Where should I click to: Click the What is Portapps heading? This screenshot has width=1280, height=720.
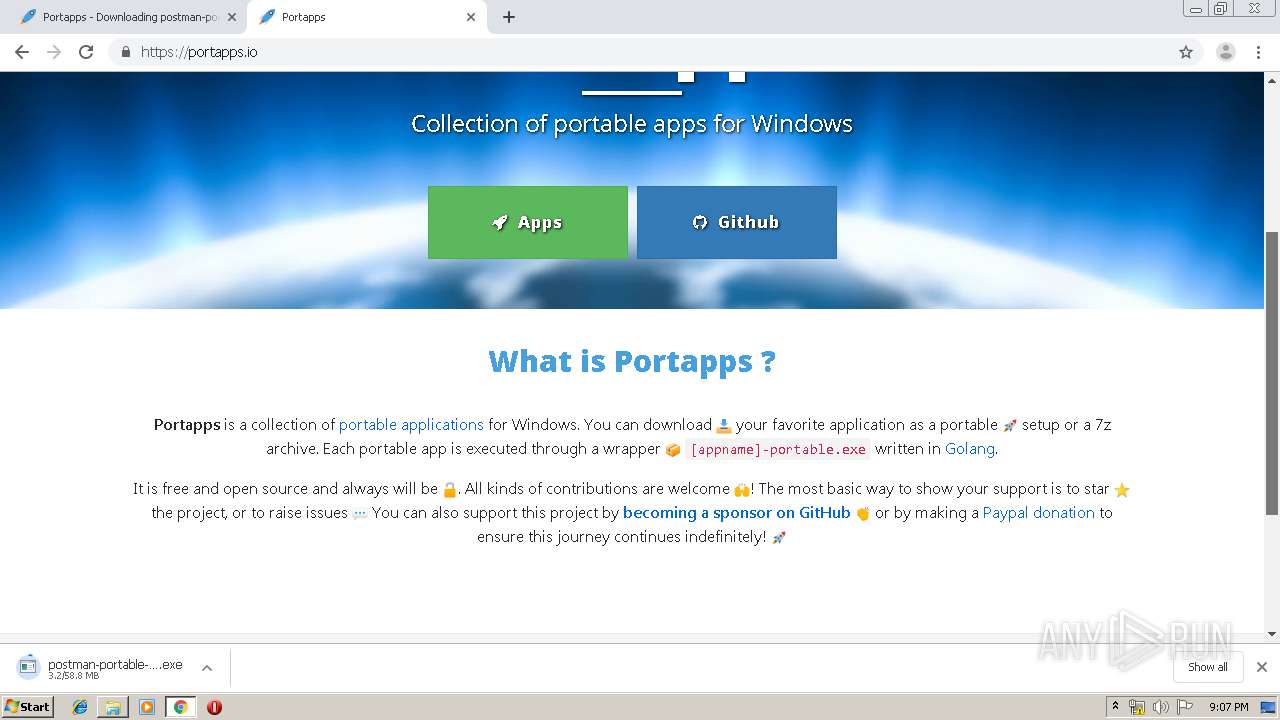coord(632,361)
